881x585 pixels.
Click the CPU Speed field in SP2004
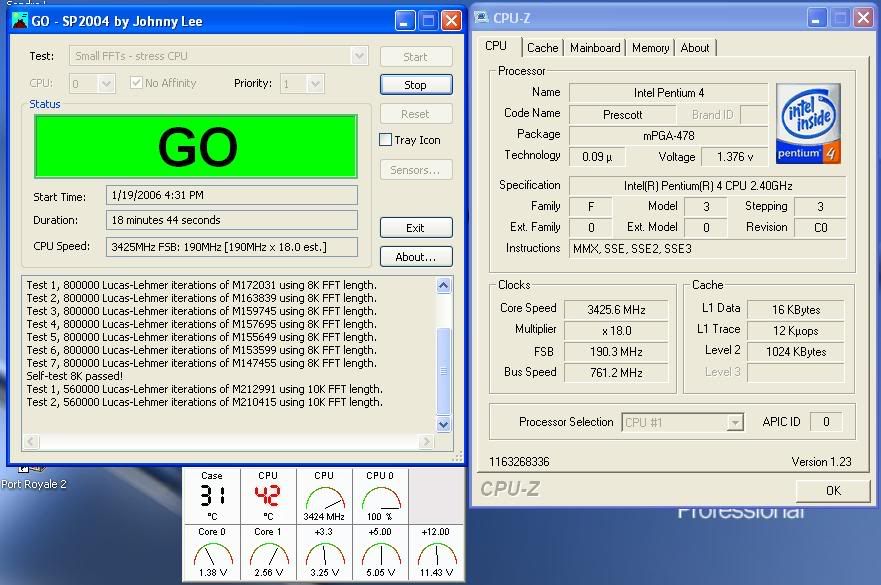(x=231, y=247)
